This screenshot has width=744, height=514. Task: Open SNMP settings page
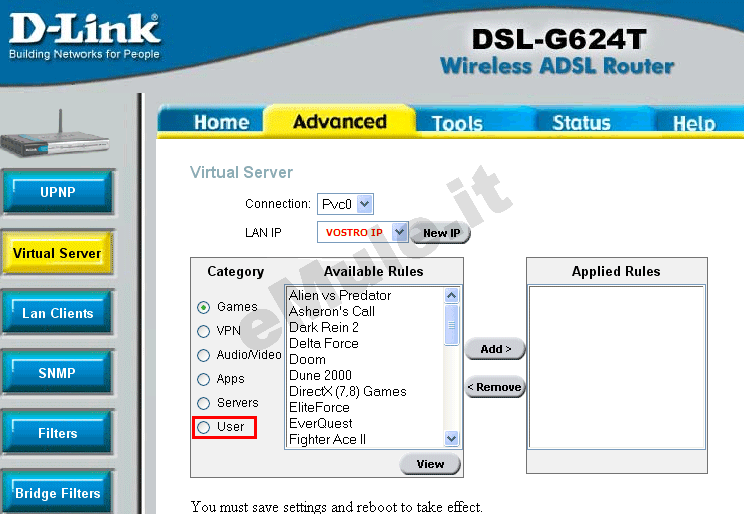[x=58, y=373]
